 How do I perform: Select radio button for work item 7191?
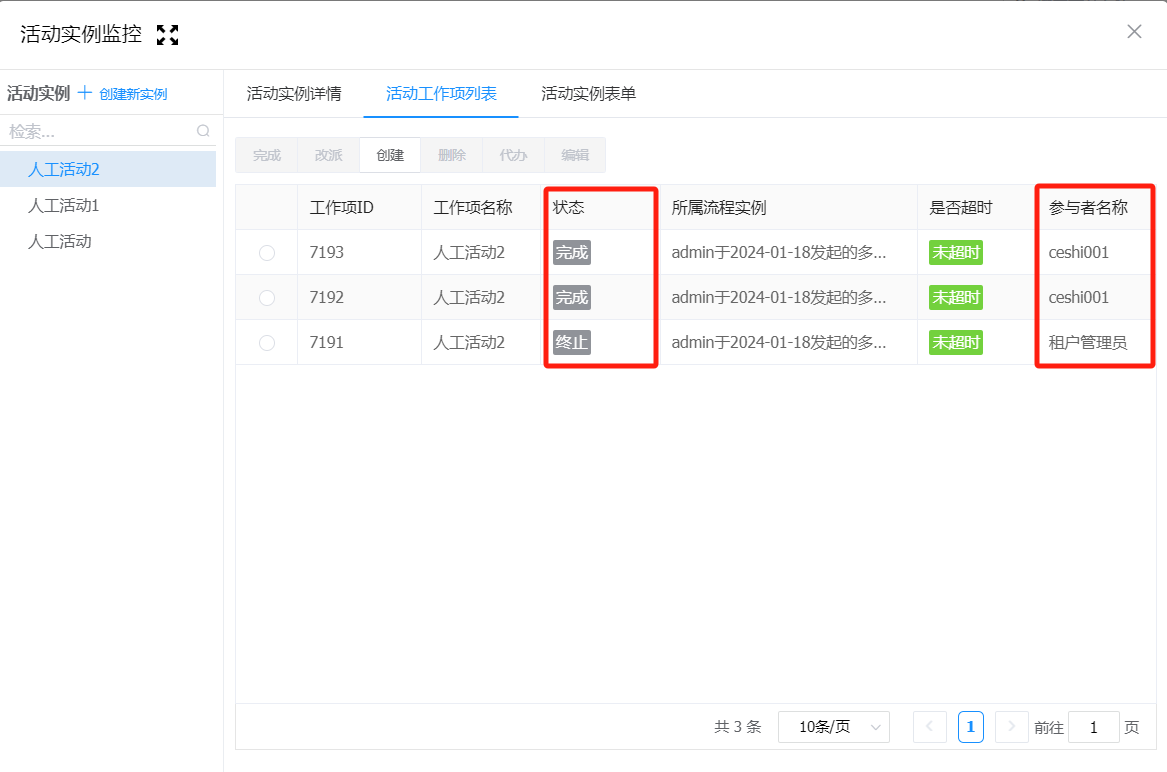coord(267,343)
